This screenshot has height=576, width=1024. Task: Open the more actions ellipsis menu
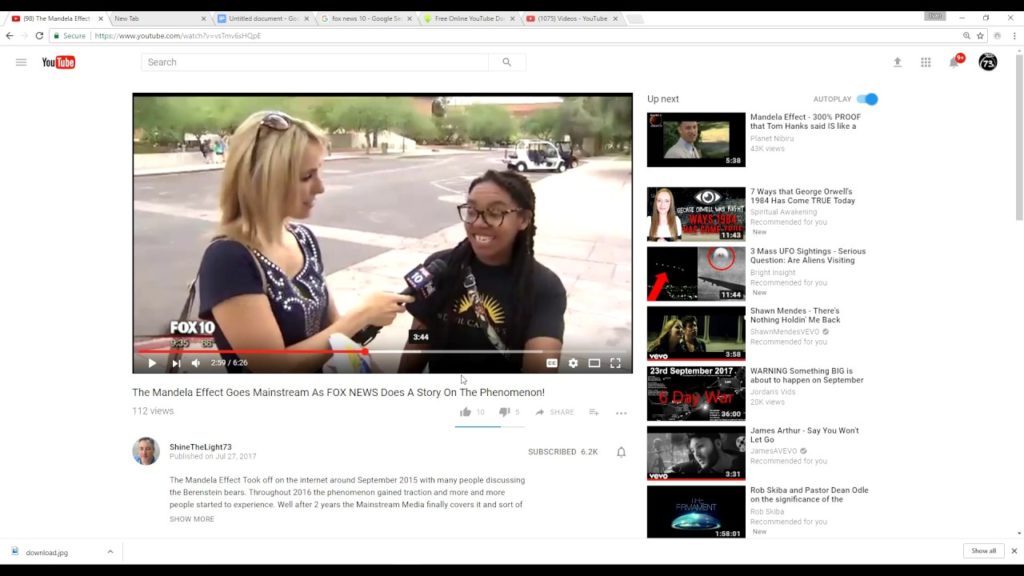pyautogui.click(x=621, y=413)
